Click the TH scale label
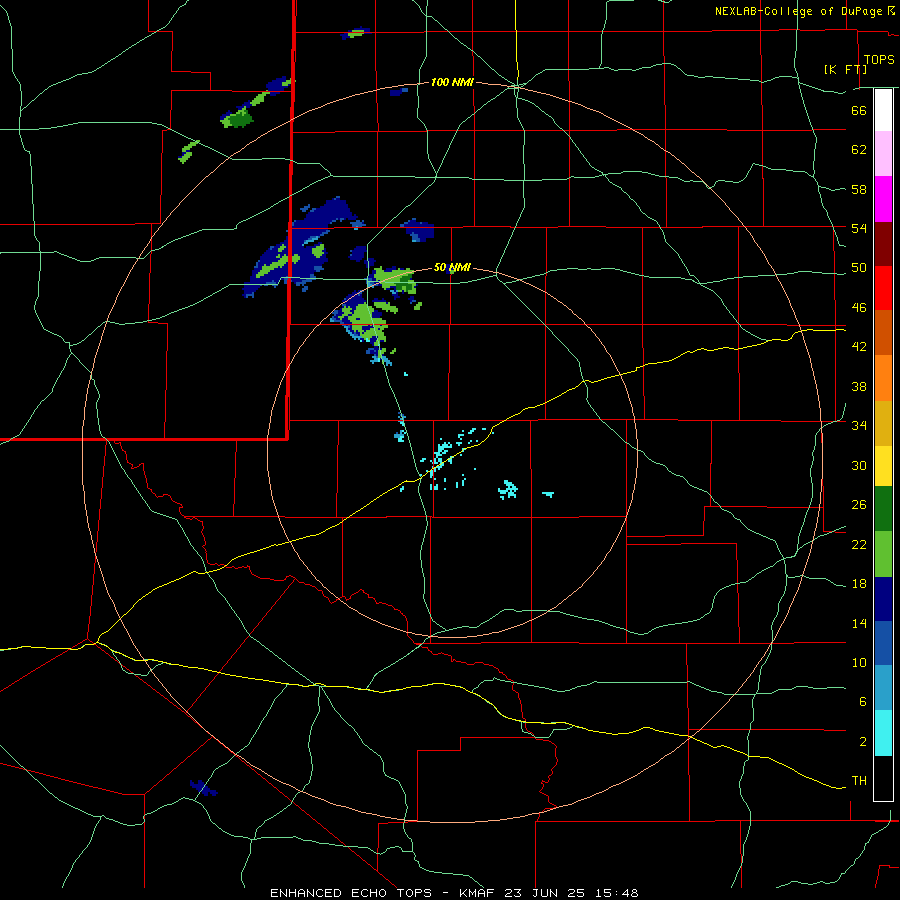900x900 pixels. (859, 780)
